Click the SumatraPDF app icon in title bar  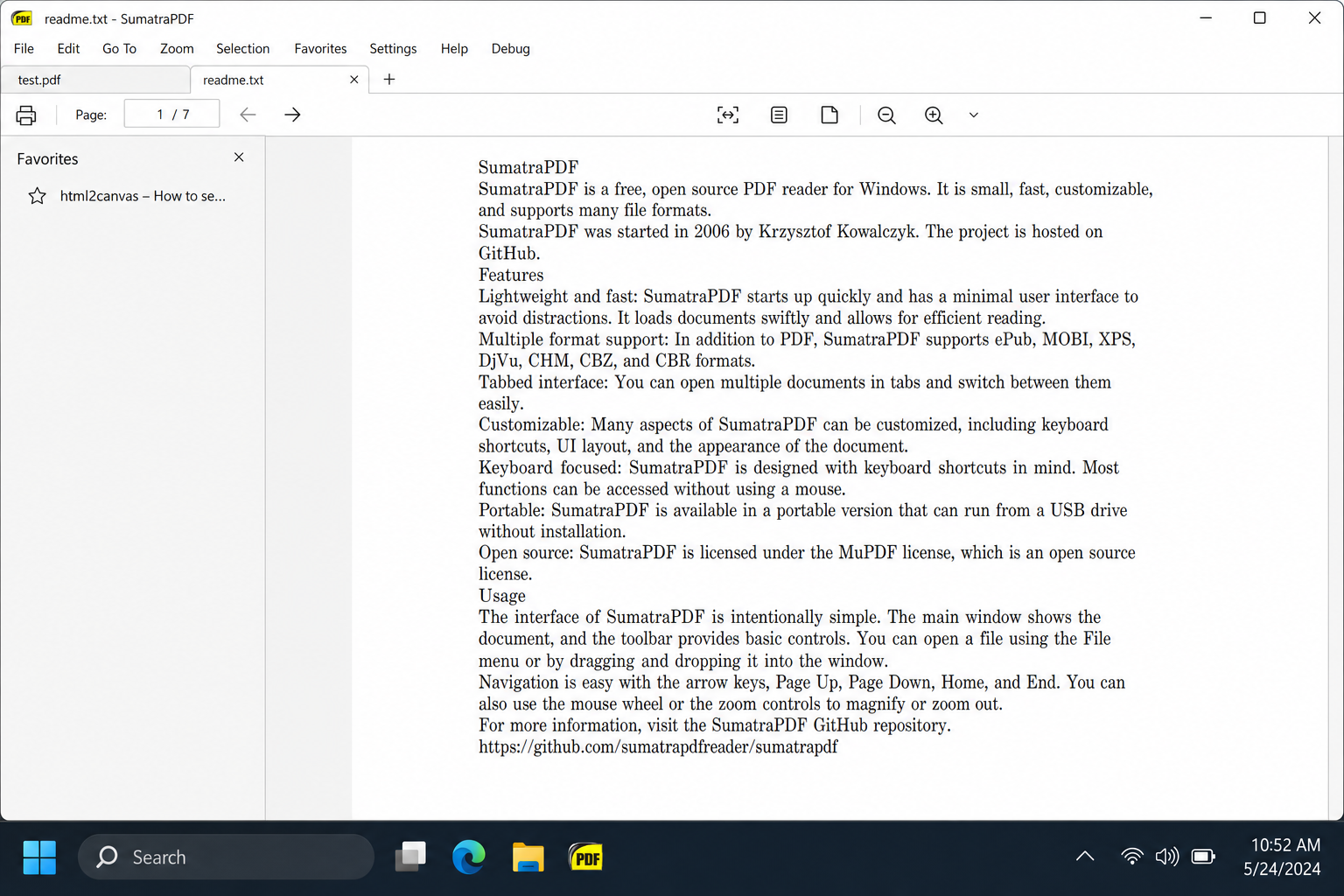coord(22,18)
